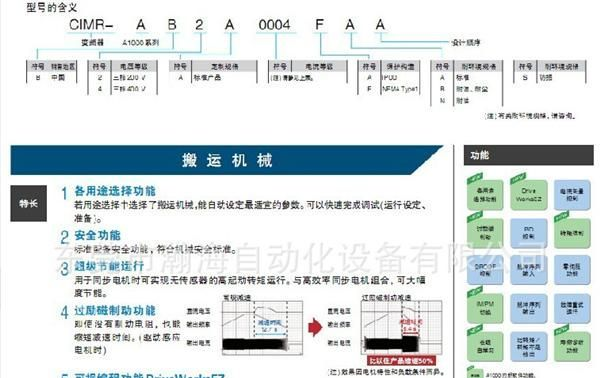The height and width of the screenshot is (378, 600).
Task: Click the 保护构造 table header
Action: point(400,66)
